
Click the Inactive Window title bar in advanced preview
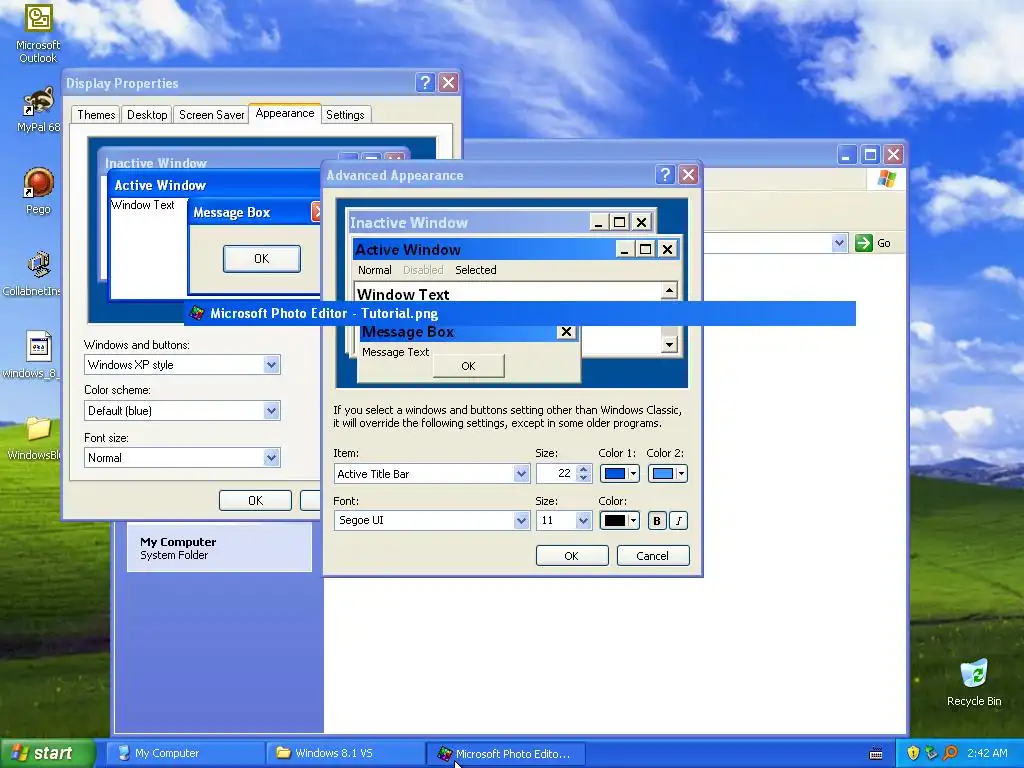469,222
